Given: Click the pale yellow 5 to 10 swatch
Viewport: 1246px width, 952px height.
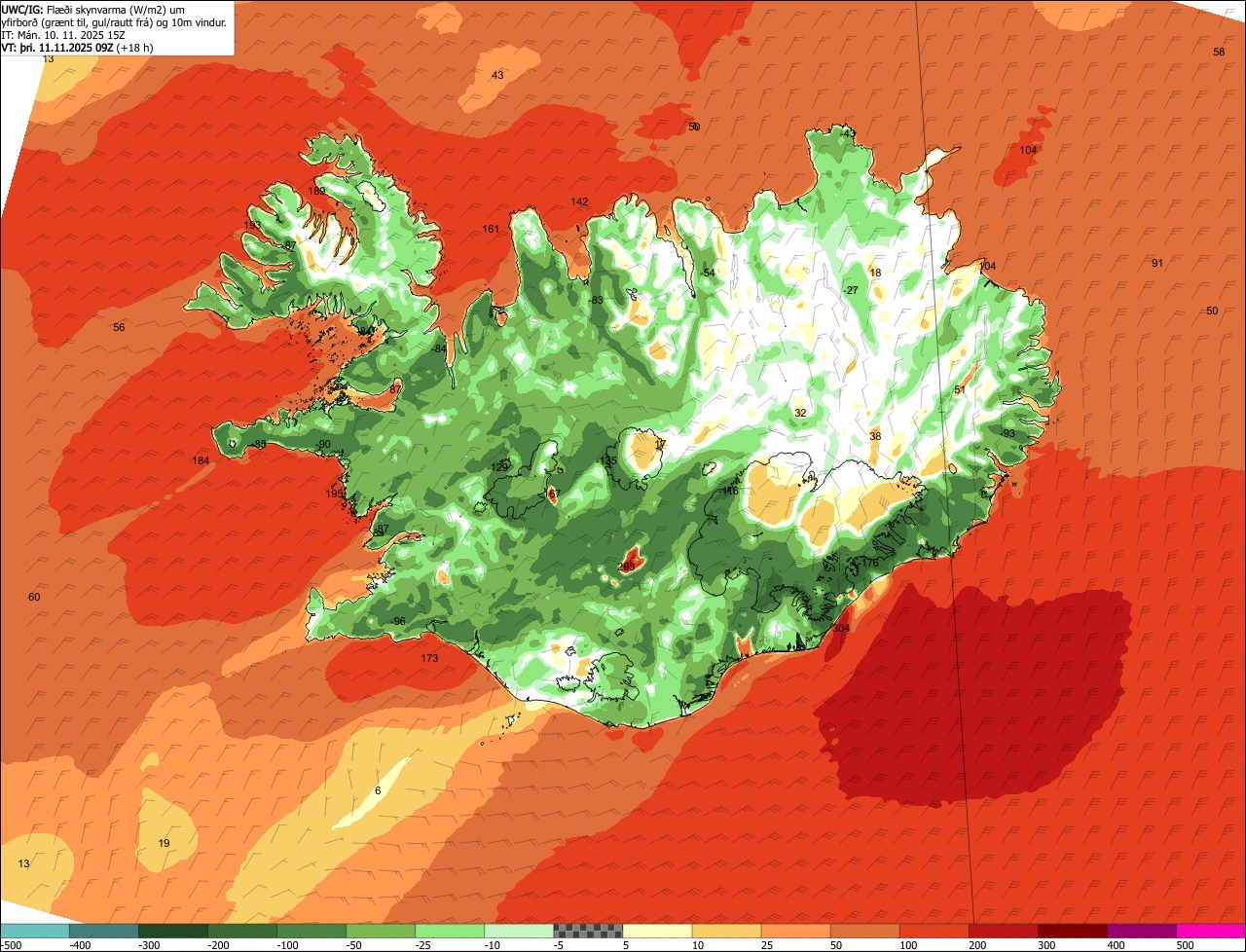Looking at the screenshot, I should (x=656, y=931).
